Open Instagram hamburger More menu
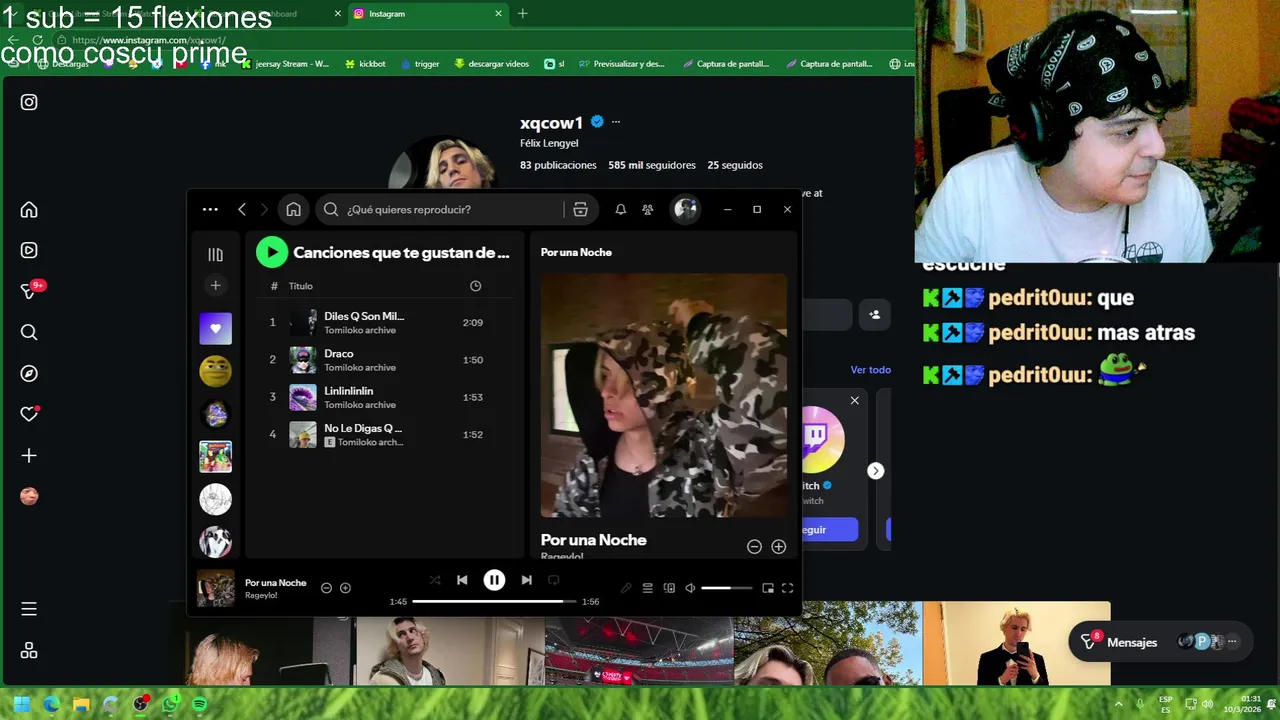The width and height of the screenshot is (1280, 720). pyautogui.click(x=29, y=608)
